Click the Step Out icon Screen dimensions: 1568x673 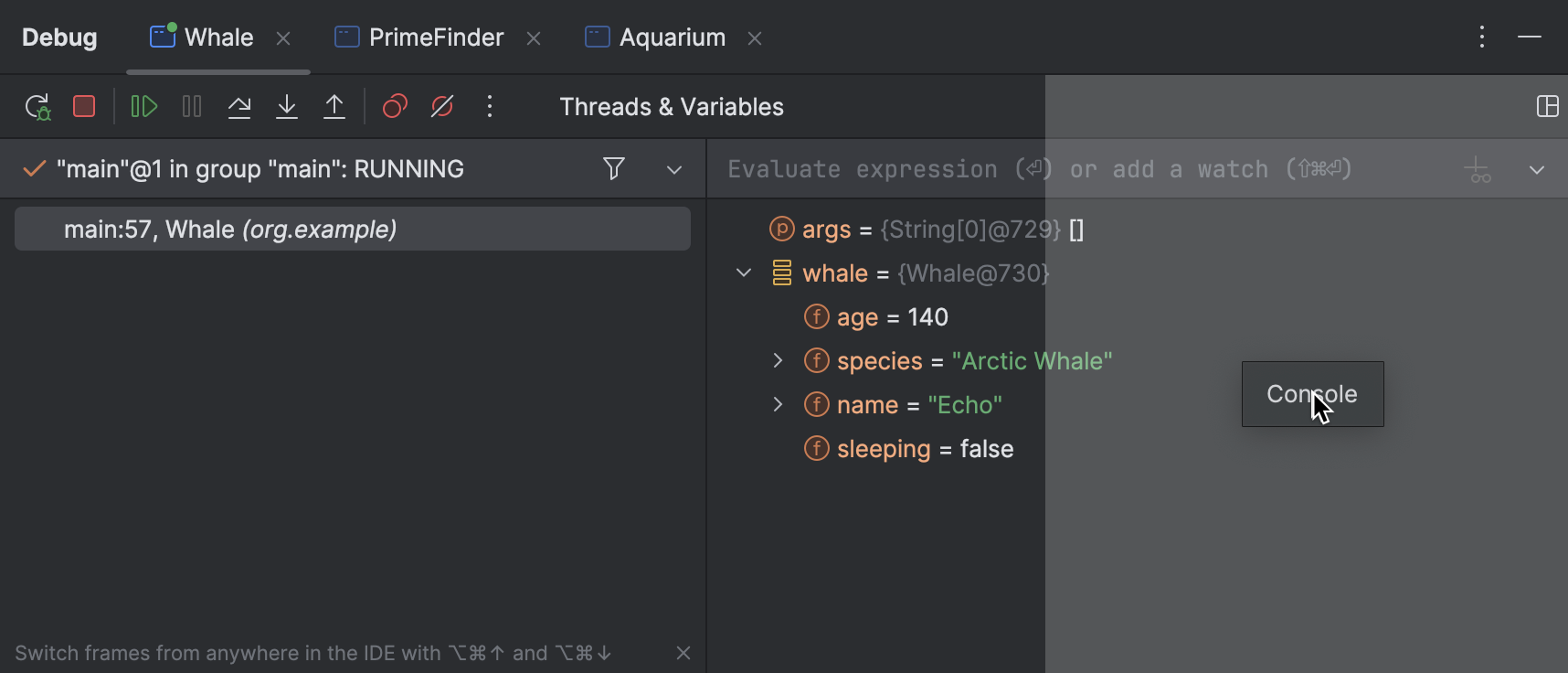coord(334,107)
